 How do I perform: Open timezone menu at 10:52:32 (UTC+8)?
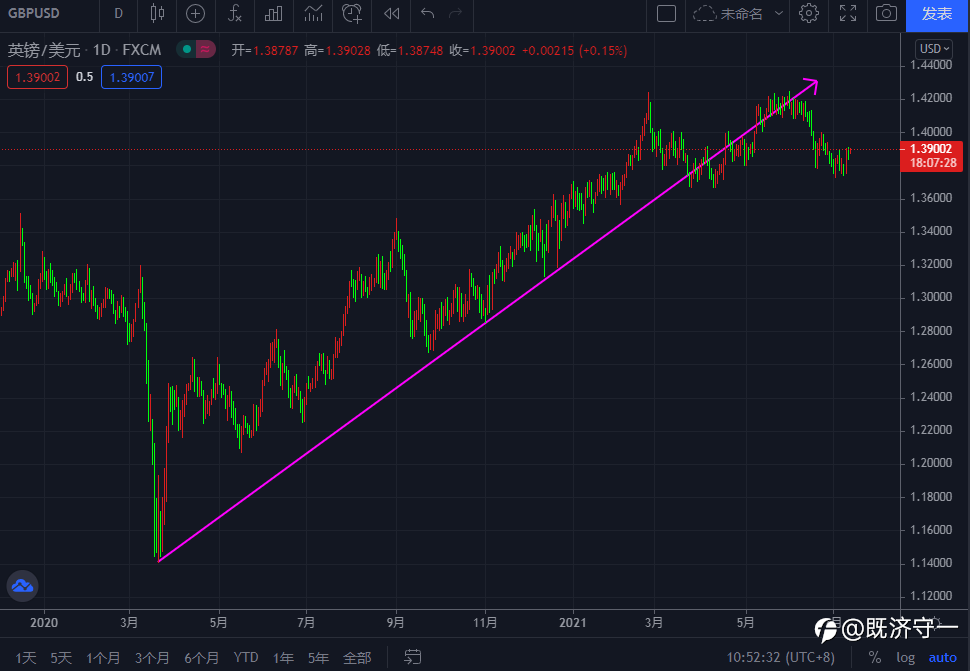coord(780,657)
